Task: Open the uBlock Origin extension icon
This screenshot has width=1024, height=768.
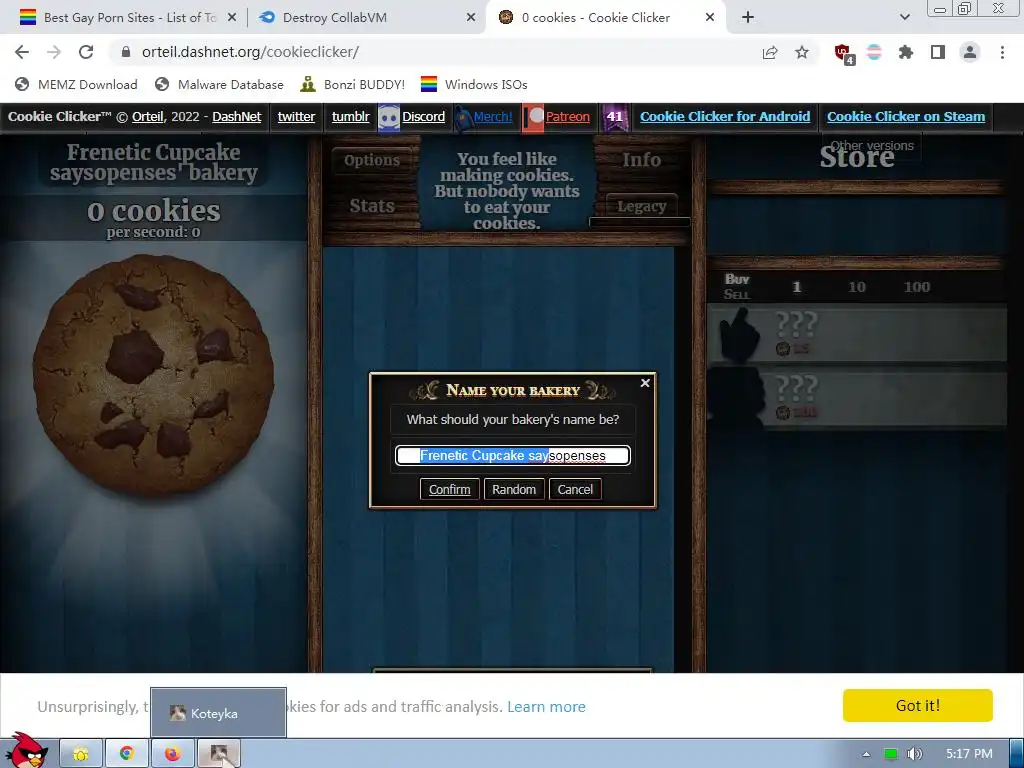Action: (x=844, y=54)
